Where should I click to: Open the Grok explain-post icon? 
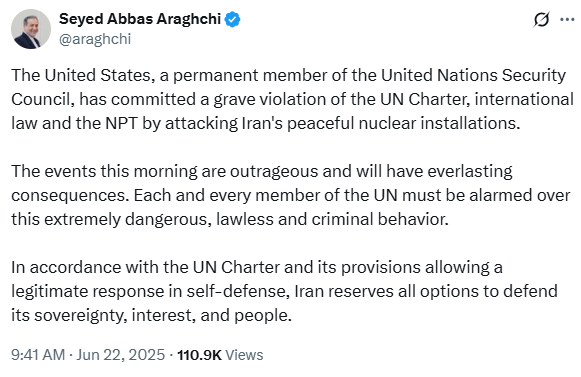[x=541, y=19]
